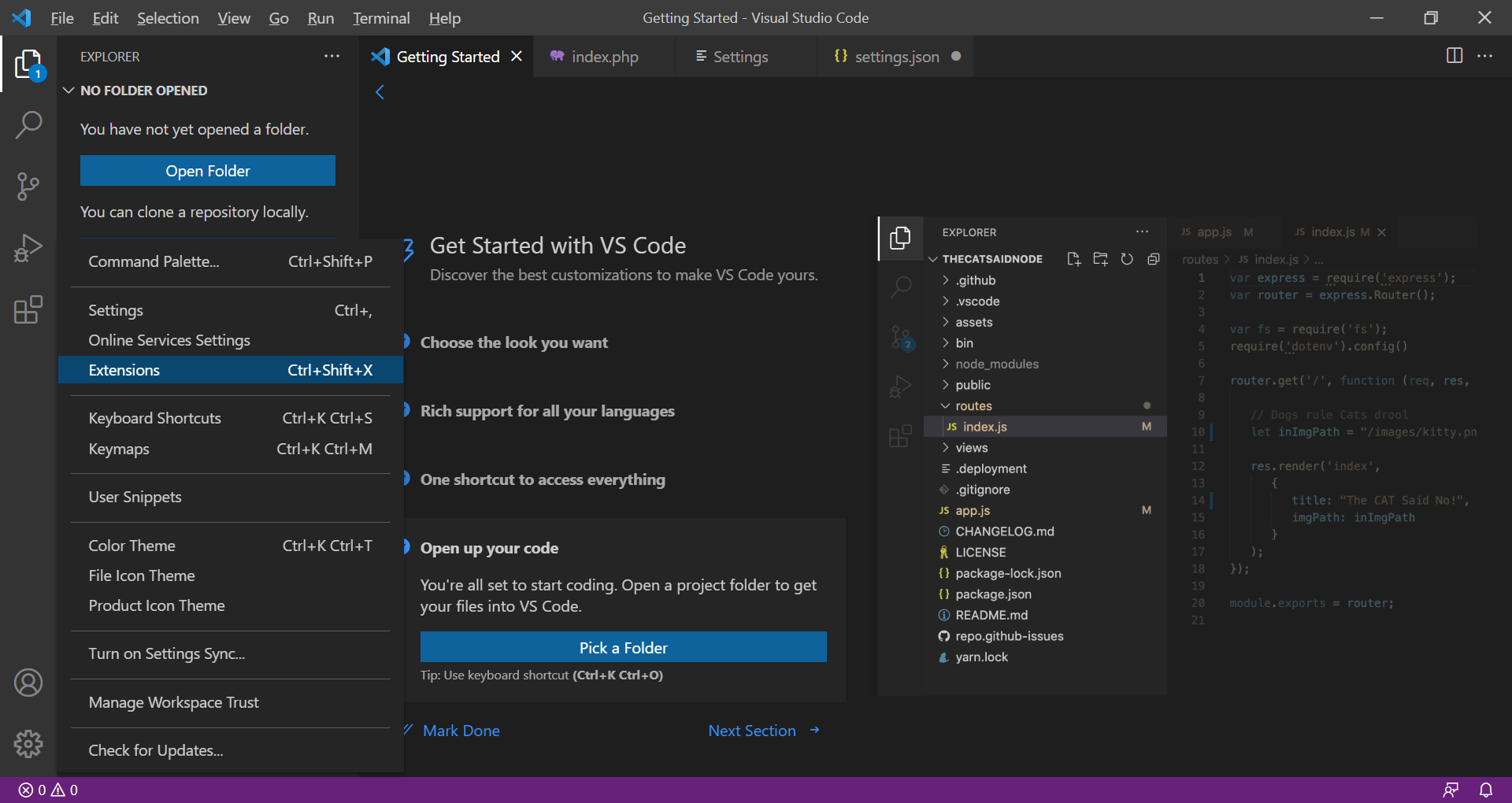Click the Accounts icon in the activity bar

pyautogui.click(x=29, y=682)
